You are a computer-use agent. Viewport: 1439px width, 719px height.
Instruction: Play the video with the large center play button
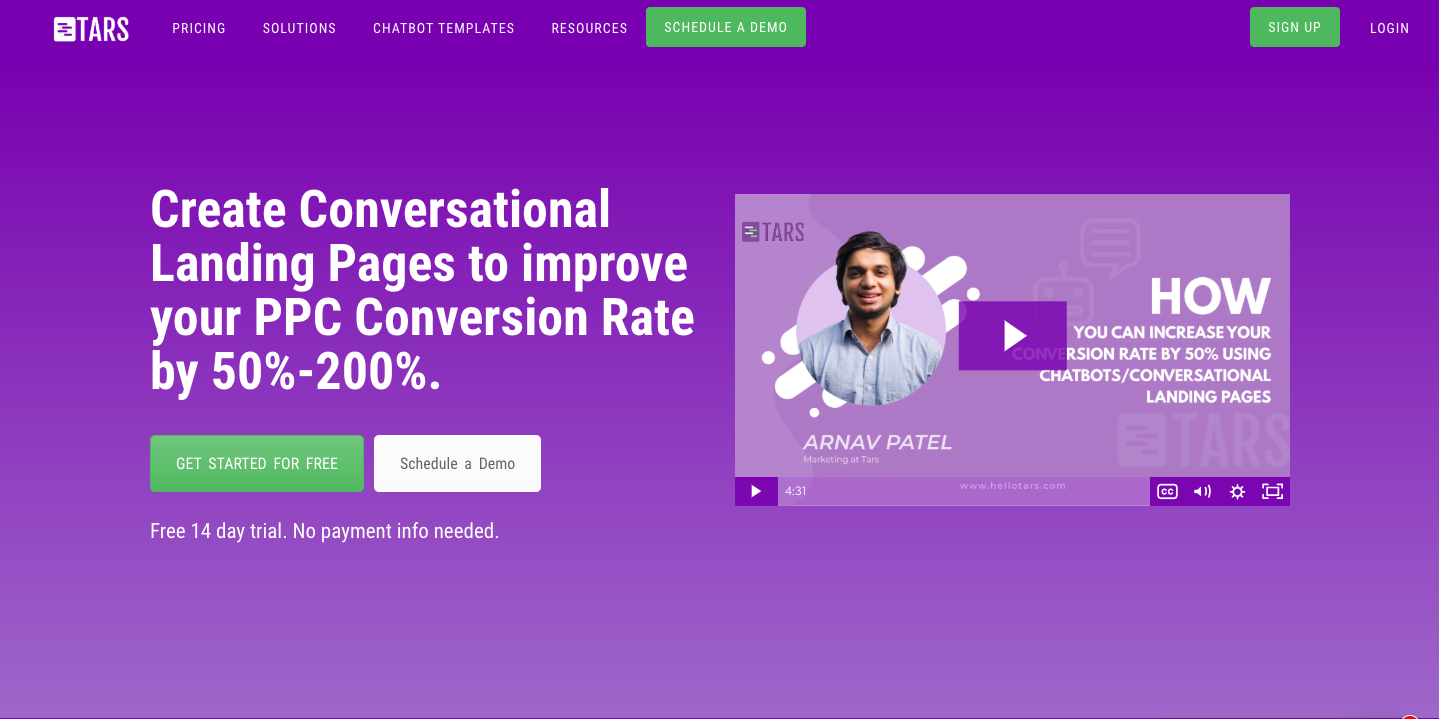click(x=1013, y=335)
